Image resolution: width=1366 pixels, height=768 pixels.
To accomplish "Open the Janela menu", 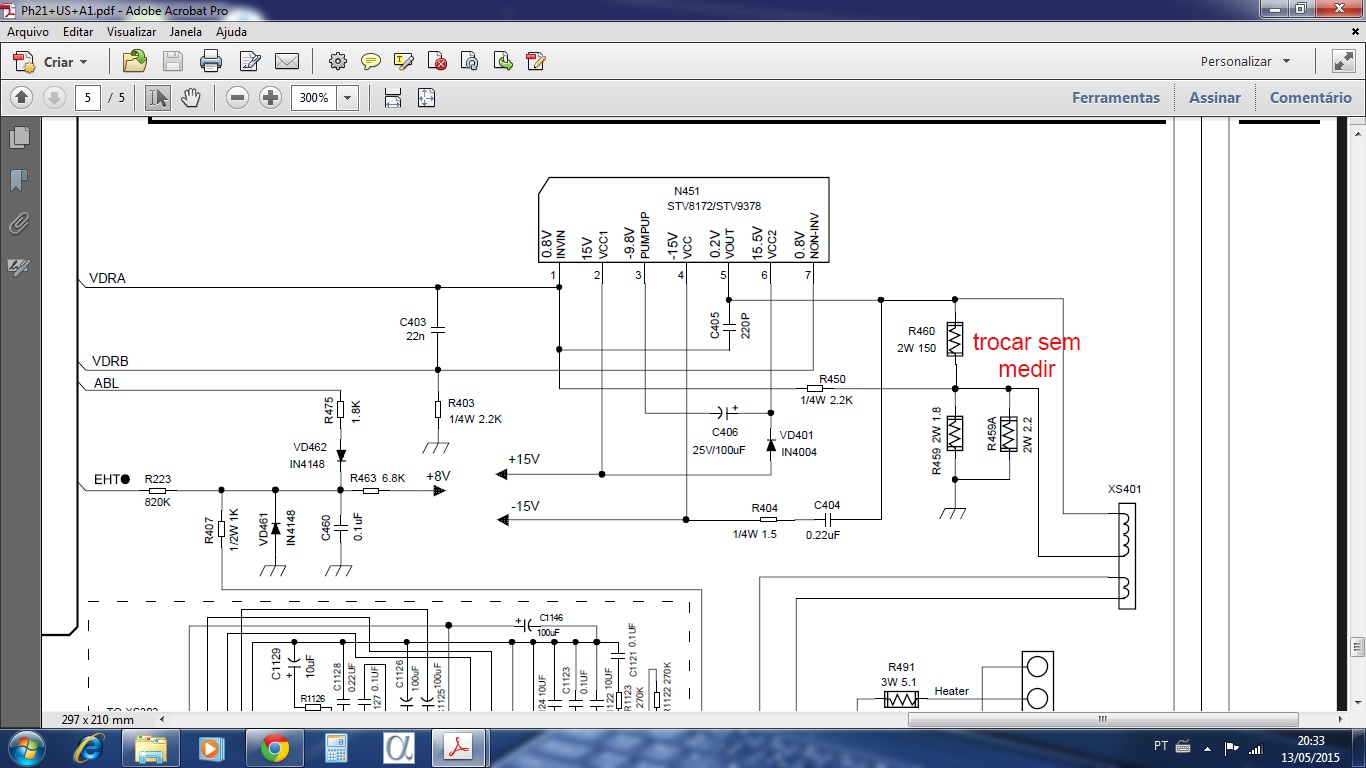I will pyautogui.click(x=186, y=32).
